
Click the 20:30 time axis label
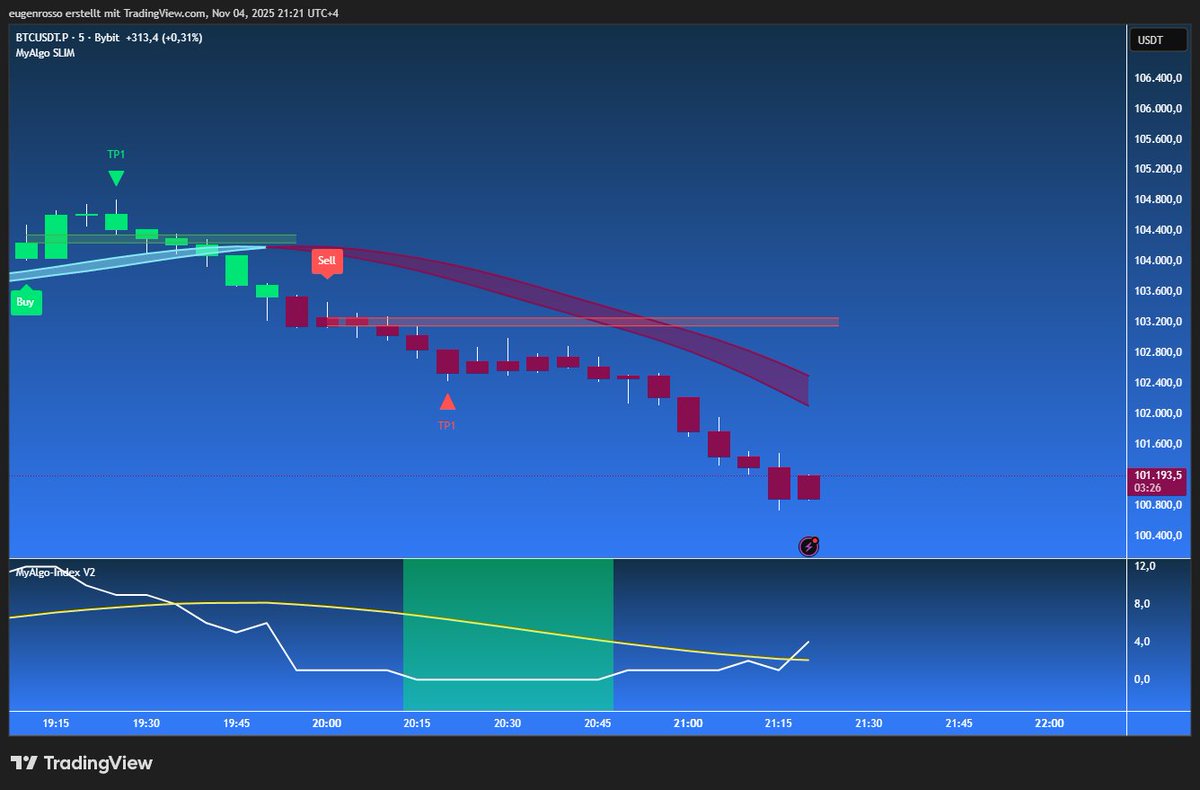point(507,723)
